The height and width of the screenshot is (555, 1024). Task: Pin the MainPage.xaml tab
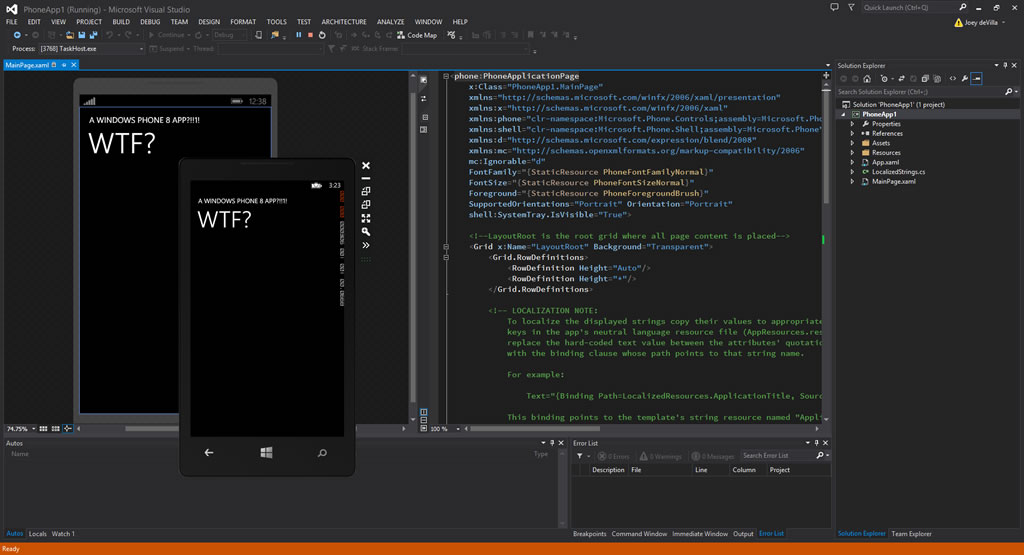(x=63, y=65)
